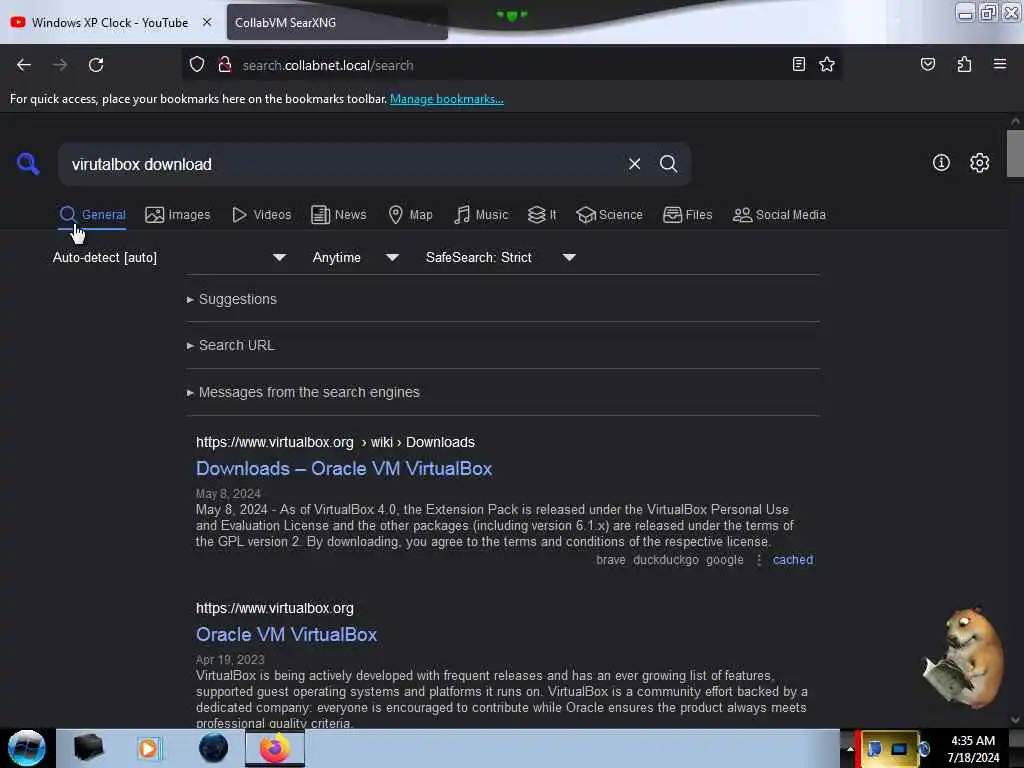Click the reading hamster mascot

pyautogui.click(x=963, y=658)
